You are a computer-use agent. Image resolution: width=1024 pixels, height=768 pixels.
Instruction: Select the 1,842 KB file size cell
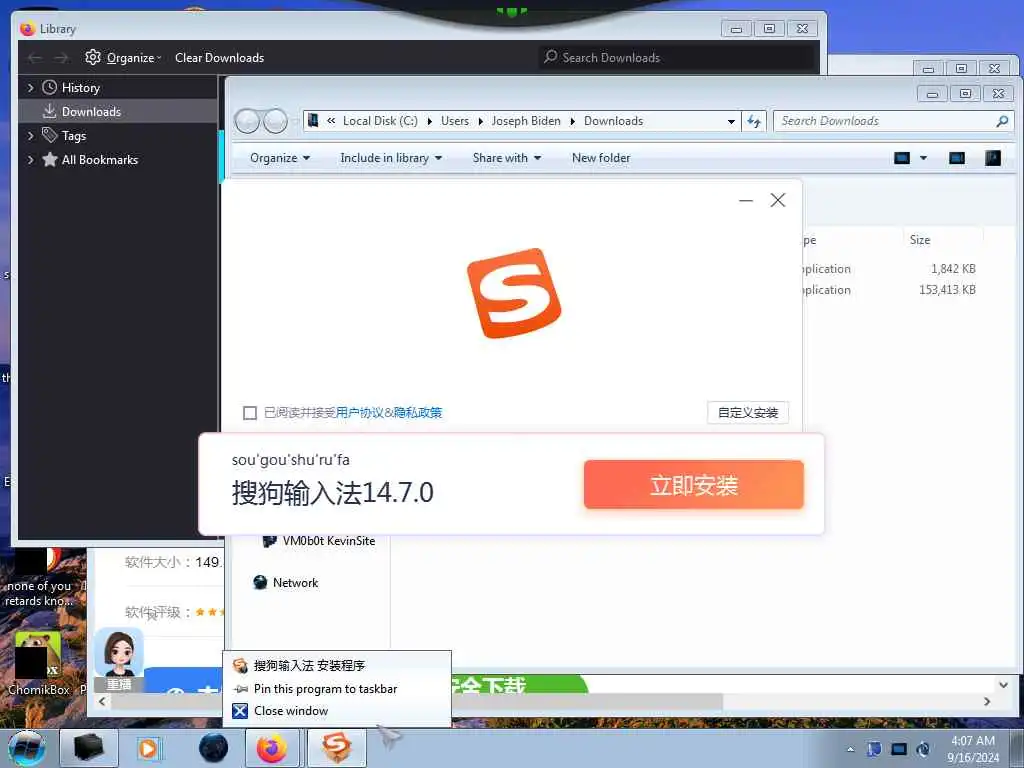click(x=953, y=268)
